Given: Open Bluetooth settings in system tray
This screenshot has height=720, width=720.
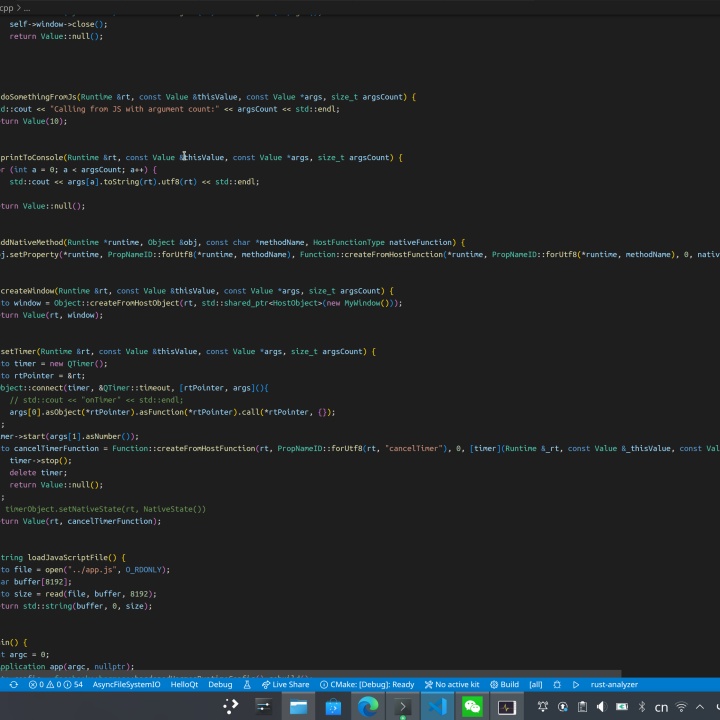Looking at the screenshot, I should coord(641,707).
